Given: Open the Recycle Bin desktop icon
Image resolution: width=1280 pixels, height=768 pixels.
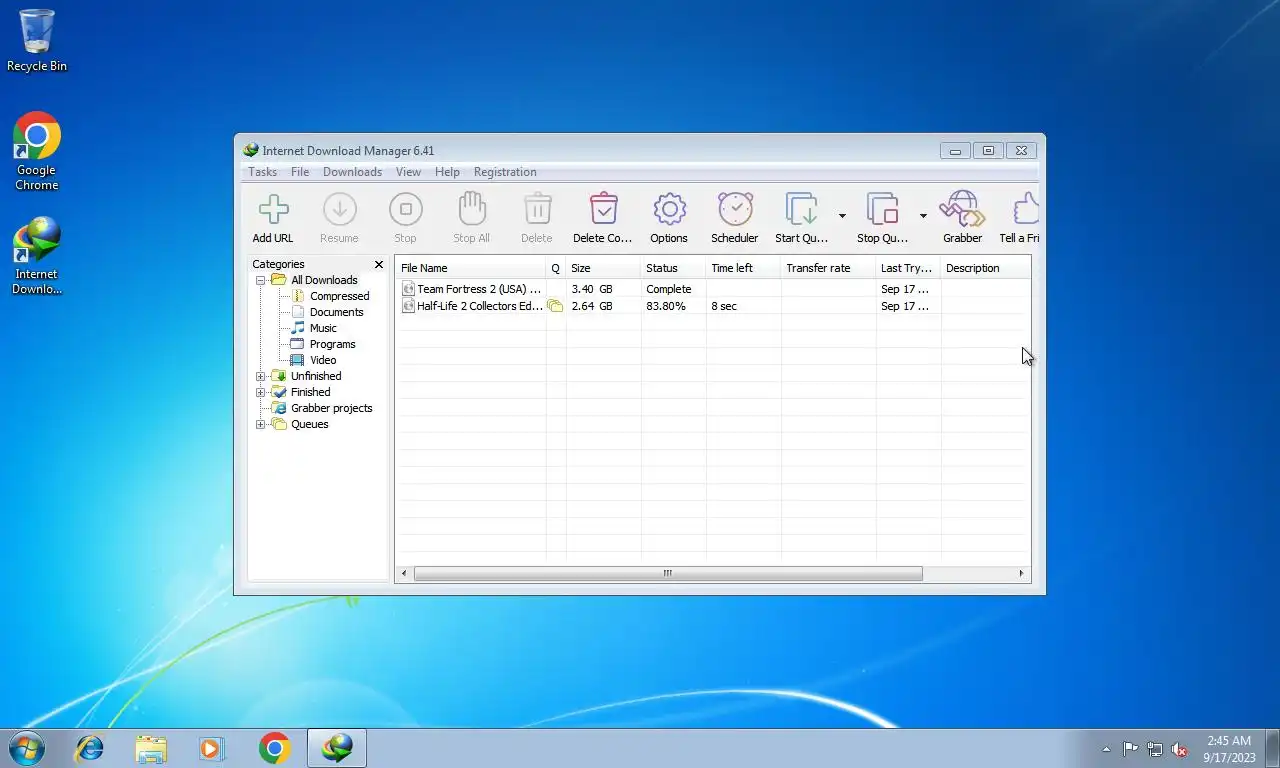Looking at the screenshot, I should (37, 40).
